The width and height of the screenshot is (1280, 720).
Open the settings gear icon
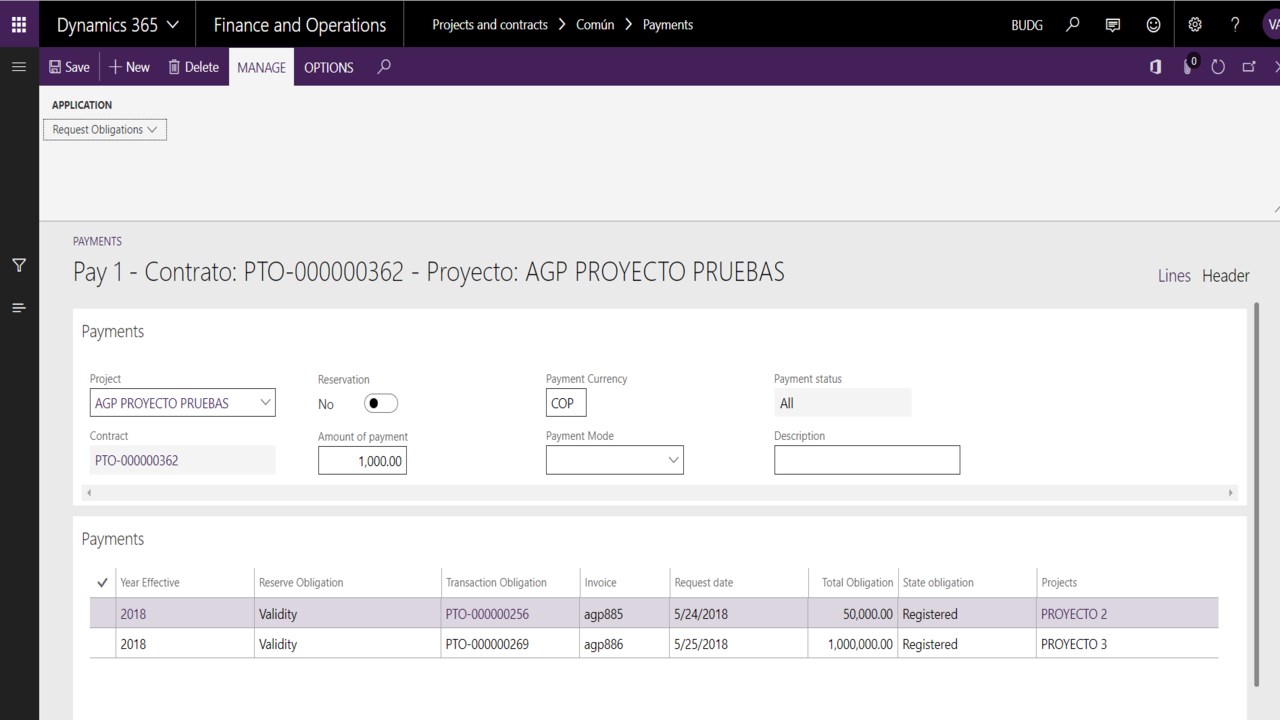[x=1195, y=24]
